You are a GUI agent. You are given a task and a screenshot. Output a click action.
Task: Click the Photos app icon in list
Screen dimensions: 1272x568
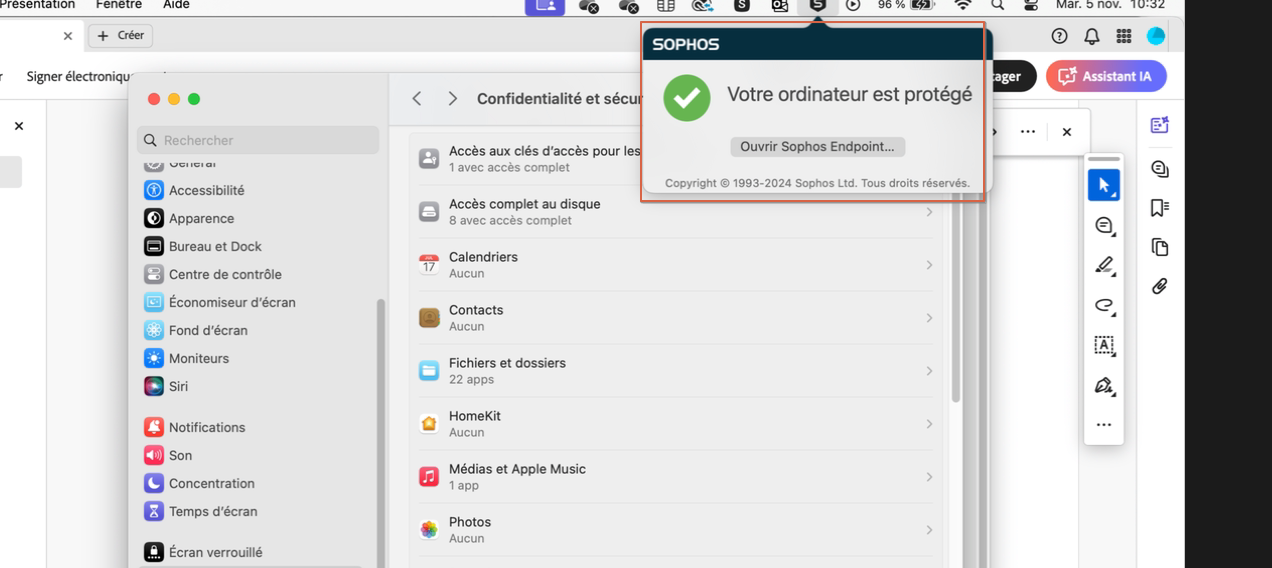click(429, 530)
